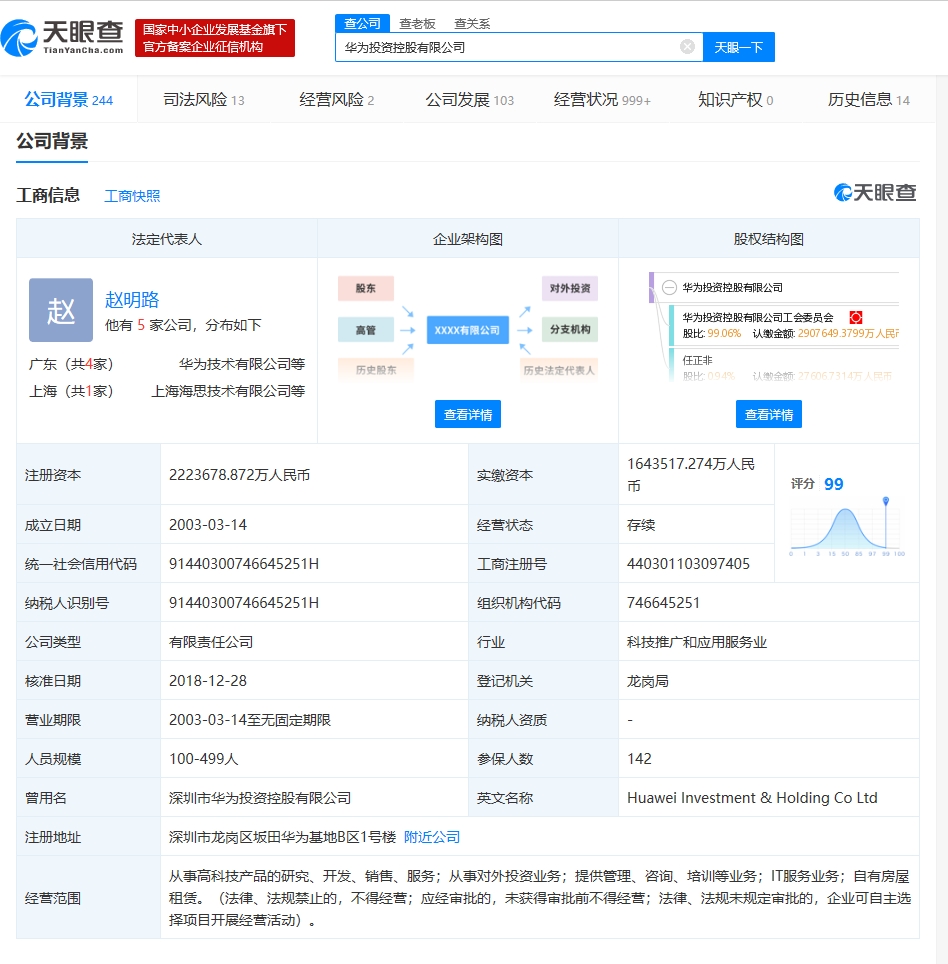Viewport: 948px width, 964px height.
Task: Click the XXXX有限公司 center box in diagram
Action: tap(467, 330)
